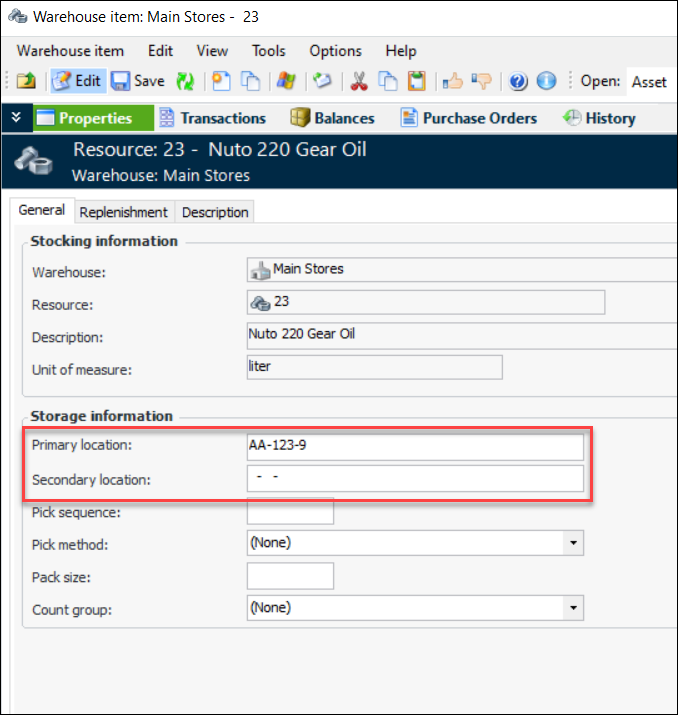
Task: Click the Pack size input box
Action: (x=290, y=576)
